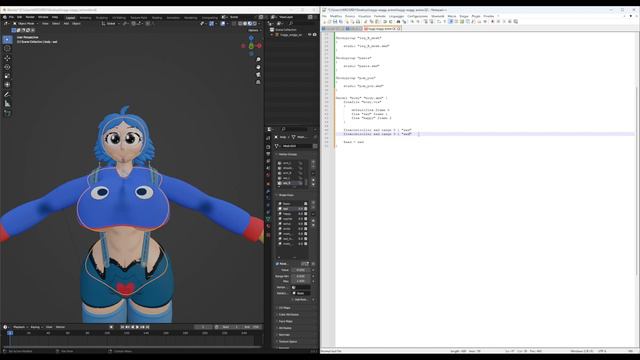Open Notepad++ Plugin menu

[476, 16]
